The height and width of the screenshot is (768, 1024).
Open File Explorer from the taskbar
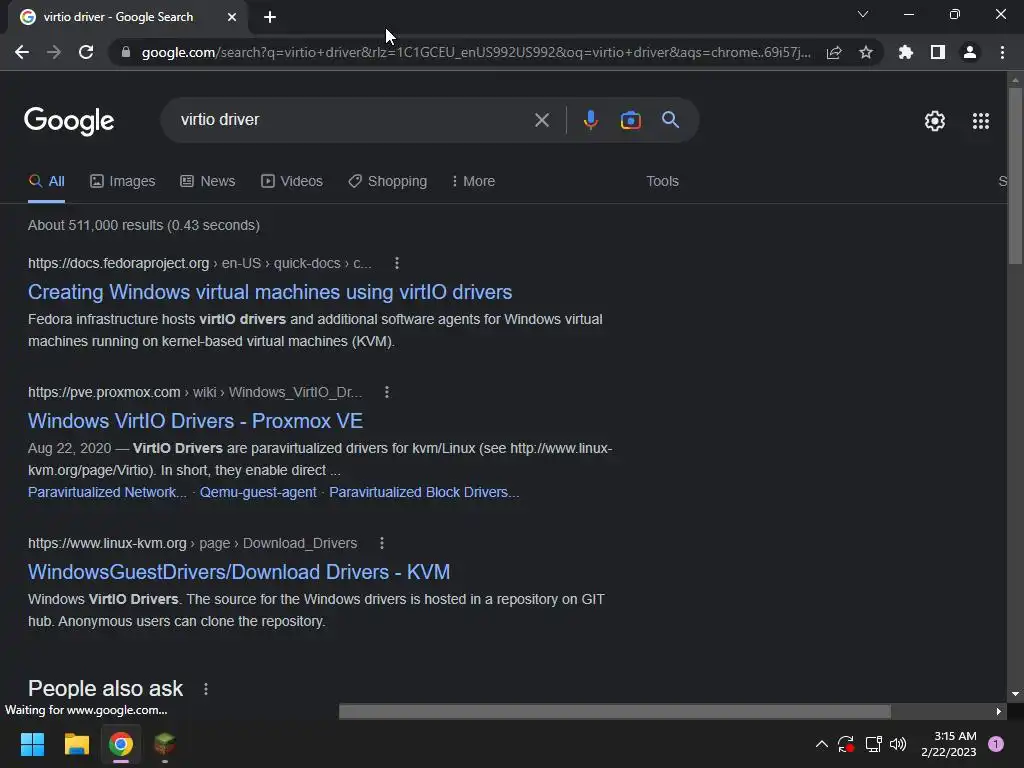tap(76, 744)
